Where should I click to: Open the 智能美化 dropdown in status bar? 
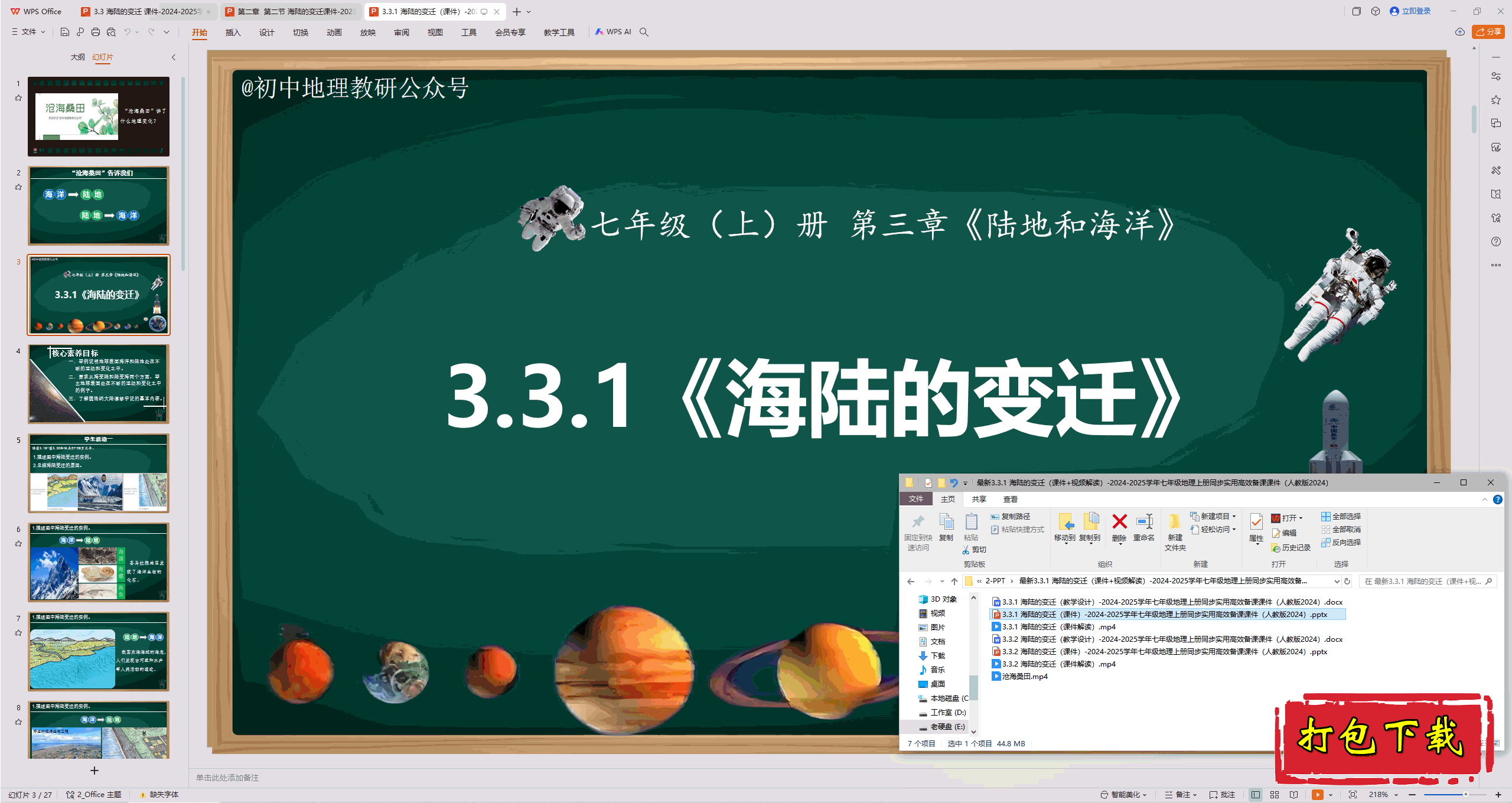(x=1124, y=795)
